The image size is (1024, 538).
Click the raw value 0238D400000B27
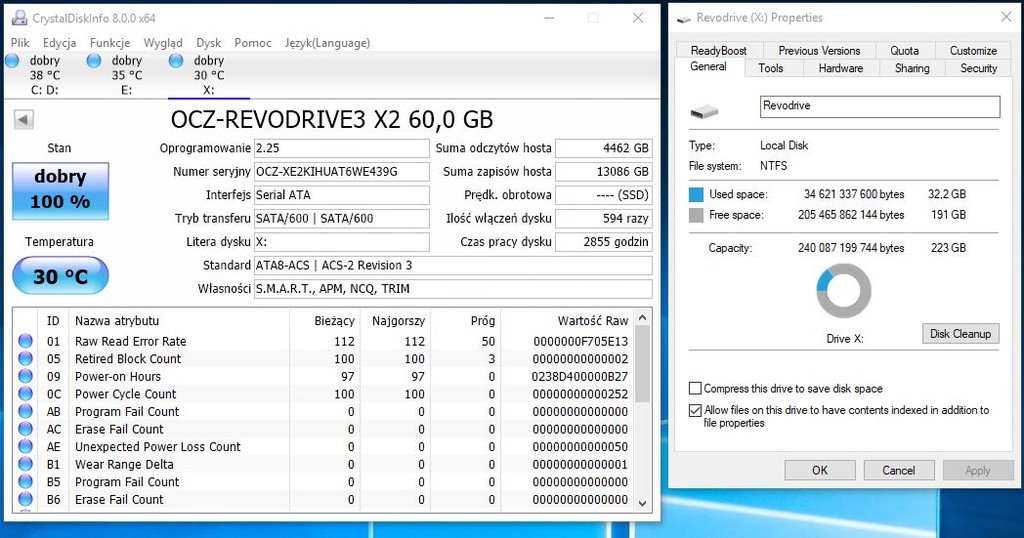579,377
